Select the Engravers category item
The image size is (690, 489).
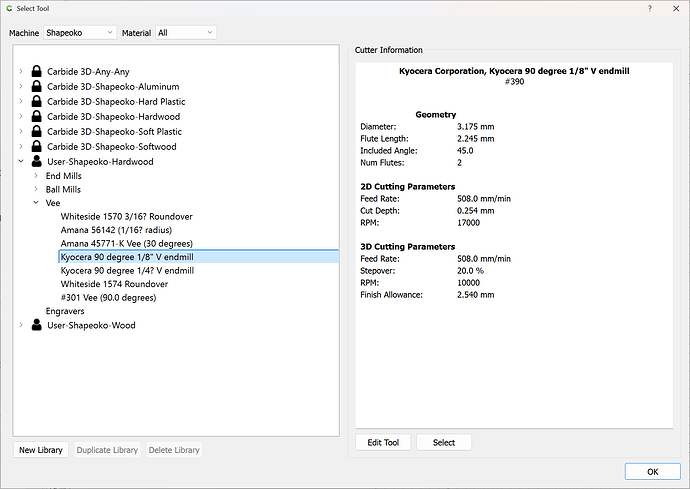(65, 311)
